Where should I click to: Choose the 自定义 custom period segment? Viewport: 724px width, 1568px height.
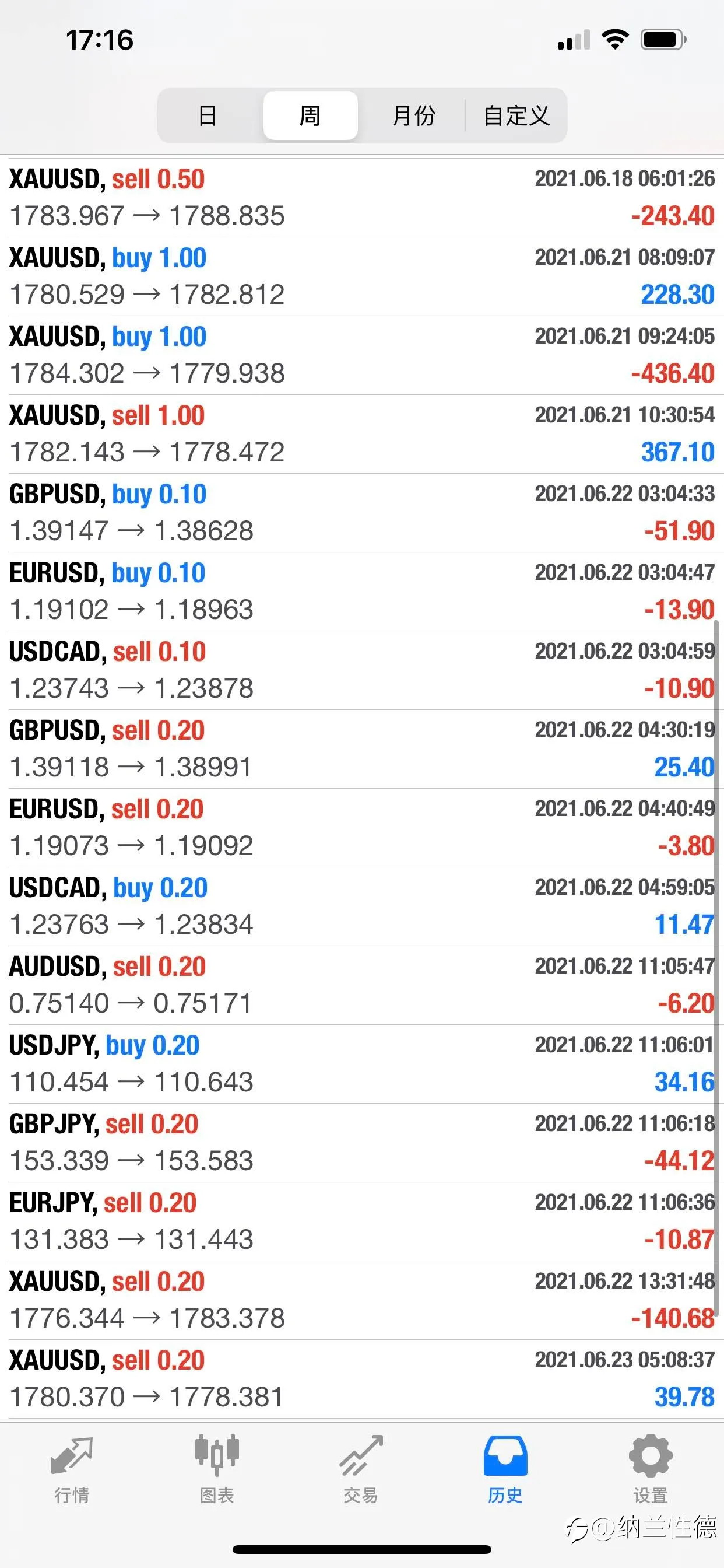516,115
